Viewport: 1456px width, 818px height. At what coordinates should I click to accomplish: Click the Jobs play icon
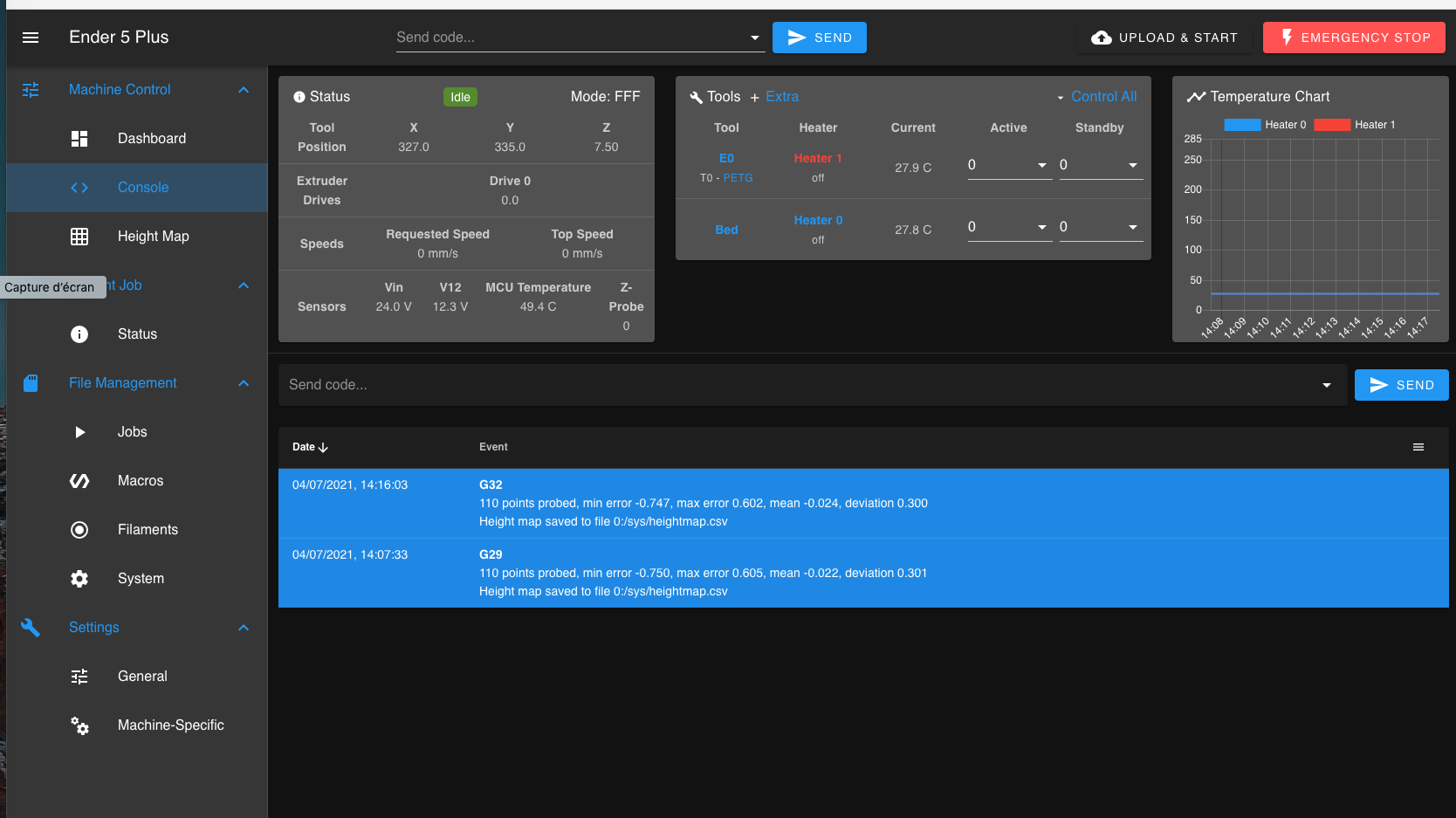[79, 432]
